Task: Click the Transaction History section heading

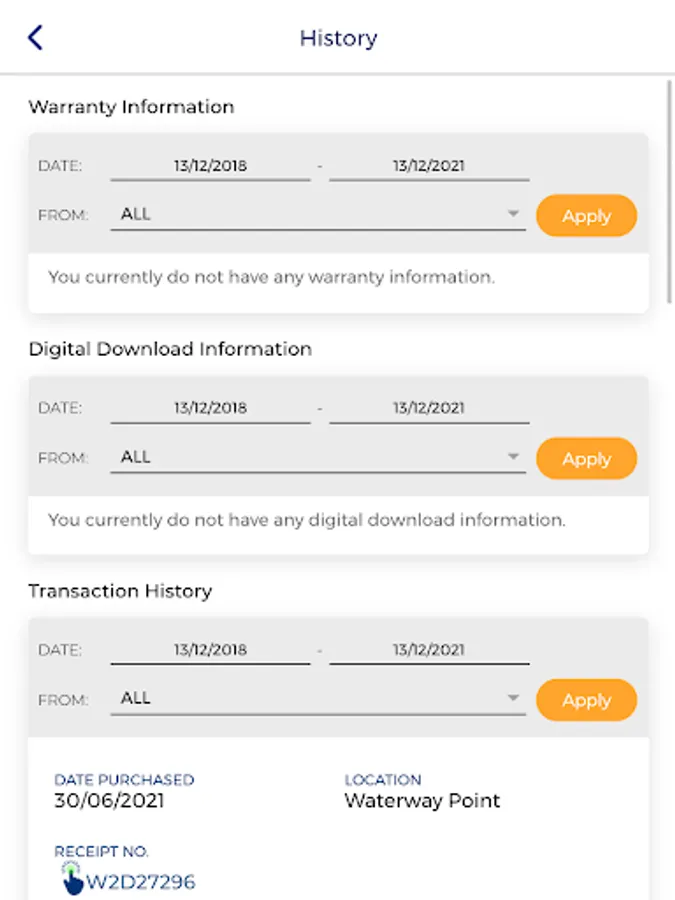Action: coord(120,591)
